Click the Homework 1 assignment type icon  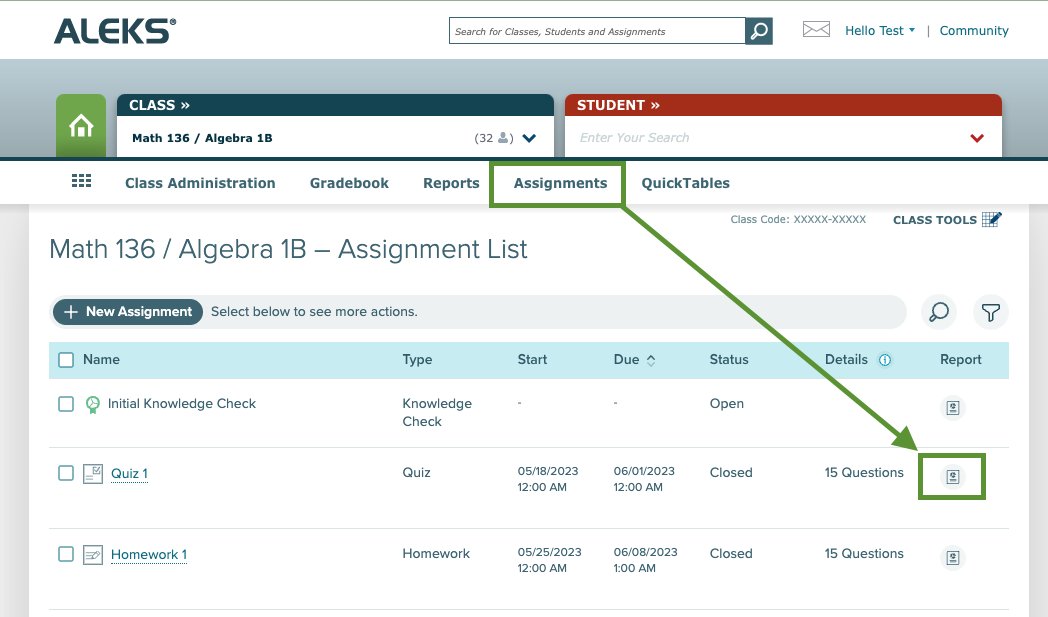click(93, 555)
